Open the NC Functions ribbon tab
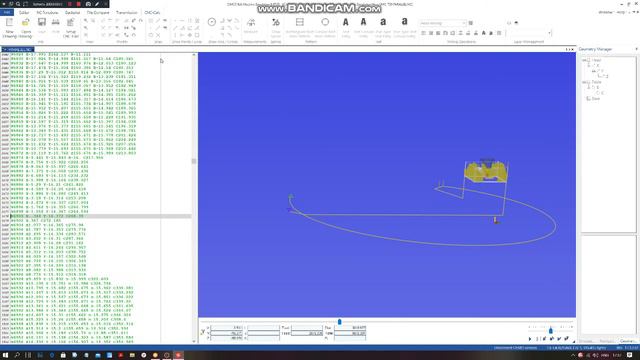 [x=47, y=13]
